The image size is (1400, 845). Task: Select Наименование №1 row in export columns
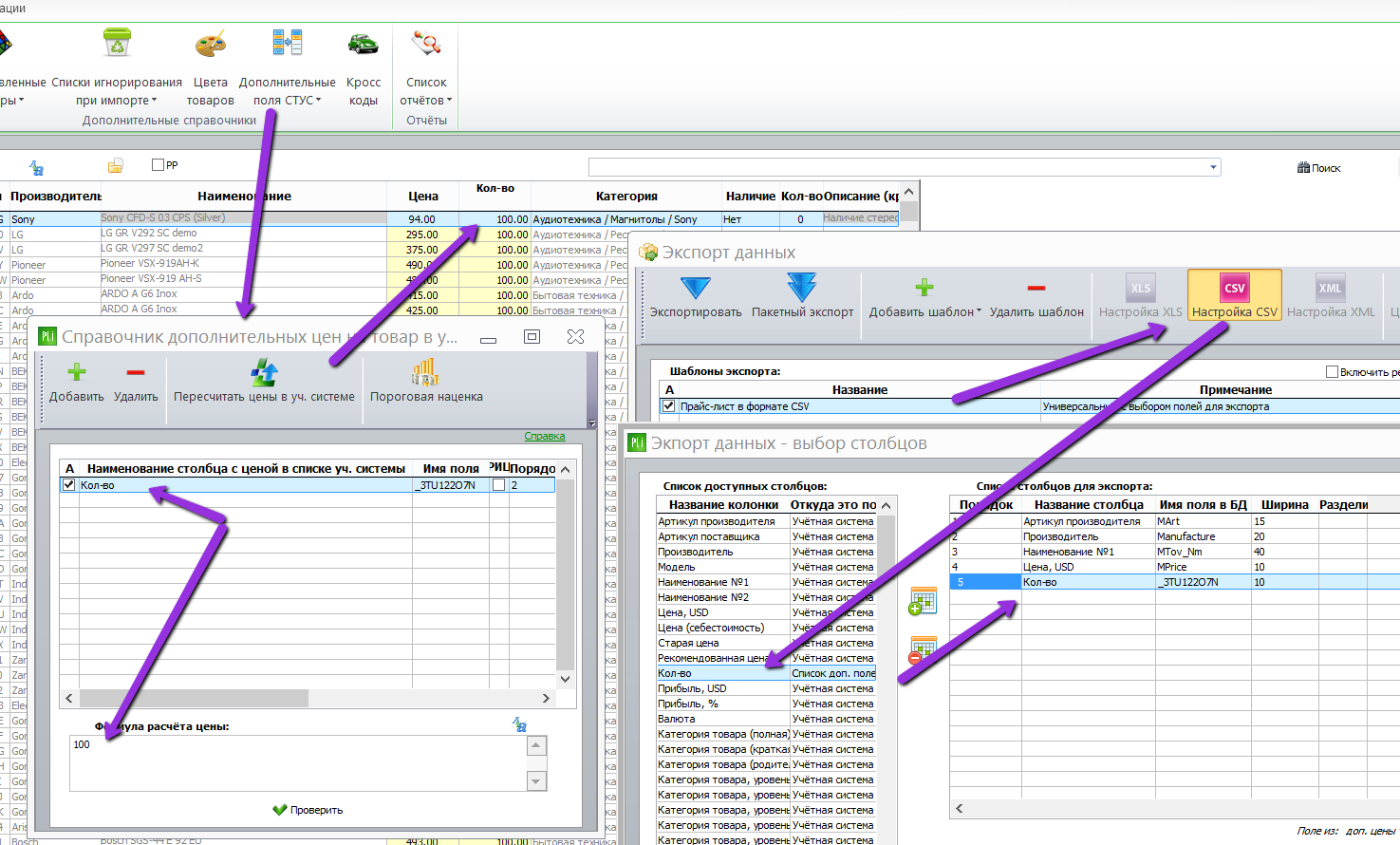coord(1175,552)
